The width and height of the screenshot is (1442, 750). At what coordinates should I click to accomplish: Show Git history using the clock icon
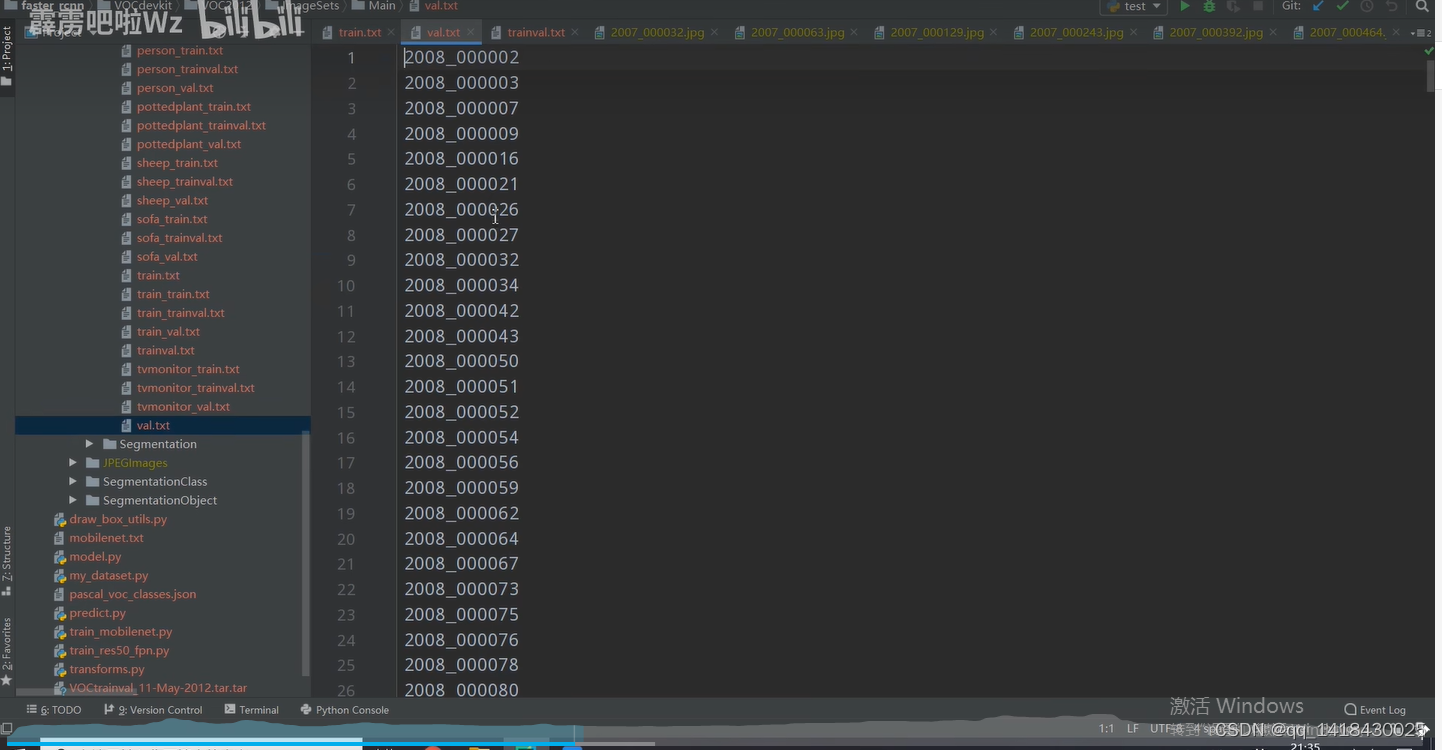coord(1366,6)
